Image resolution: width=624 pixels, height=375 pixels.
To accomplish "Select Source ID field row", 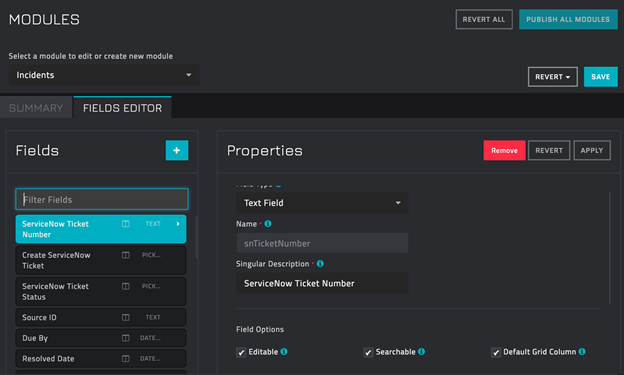I will coord(101,317).
